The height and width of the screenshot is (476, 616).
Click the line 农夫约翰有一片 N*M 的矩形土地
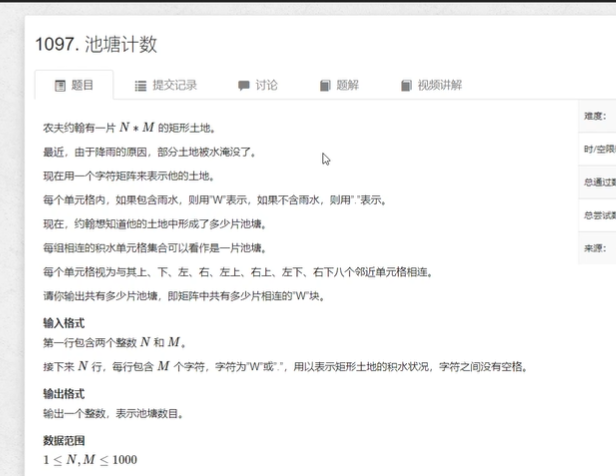pyautogui.click(x=129, y=128)
